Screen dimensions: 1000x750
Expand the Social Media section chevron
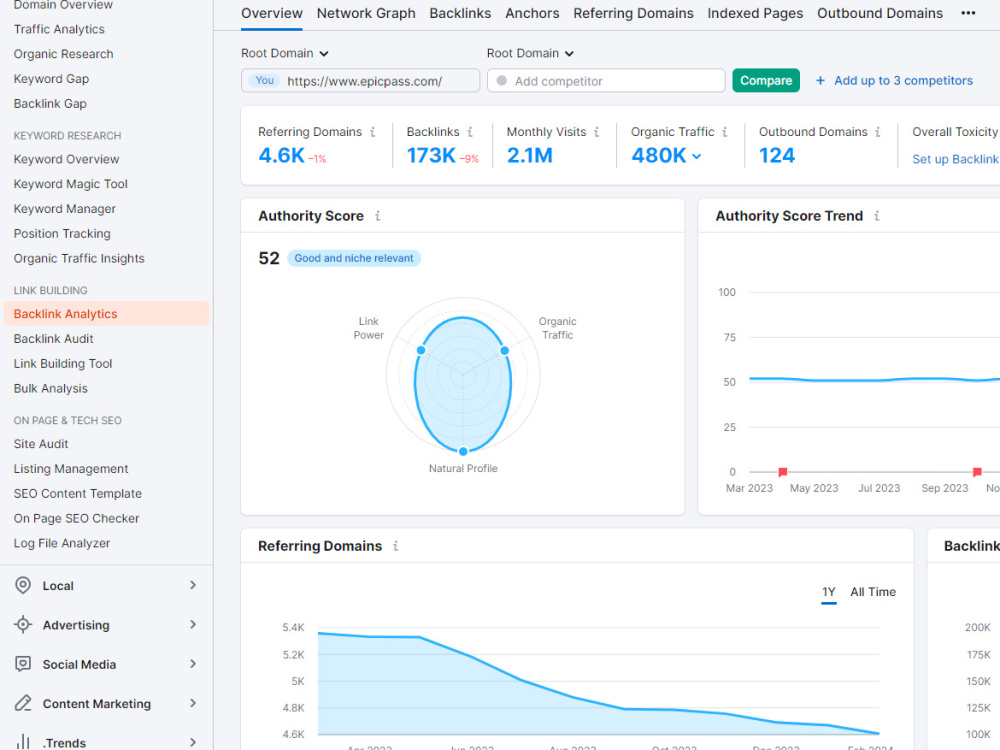pyautogui.click(x=193, y=664)
